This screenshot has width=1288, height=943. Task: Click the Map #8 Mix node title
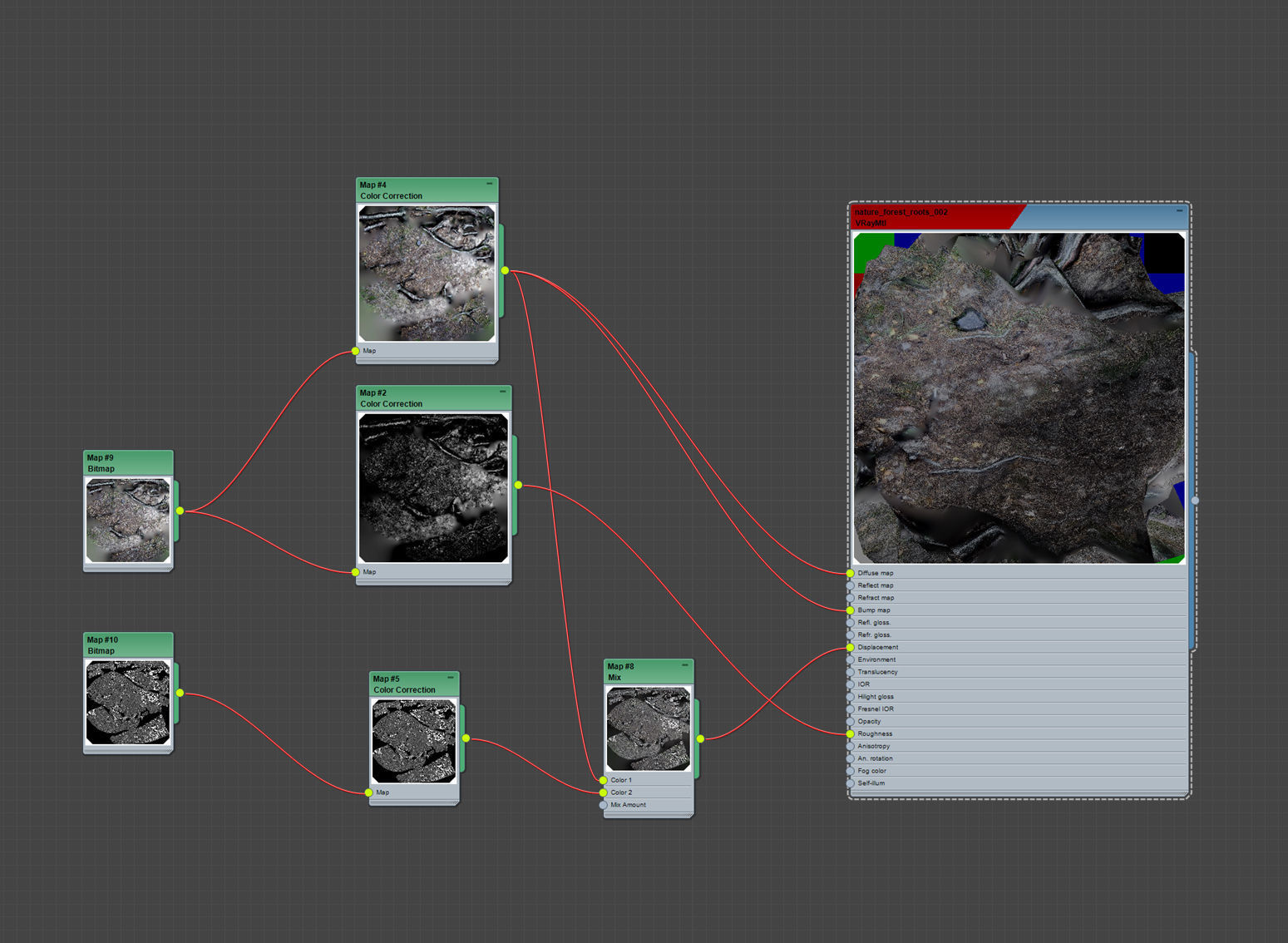649,672
